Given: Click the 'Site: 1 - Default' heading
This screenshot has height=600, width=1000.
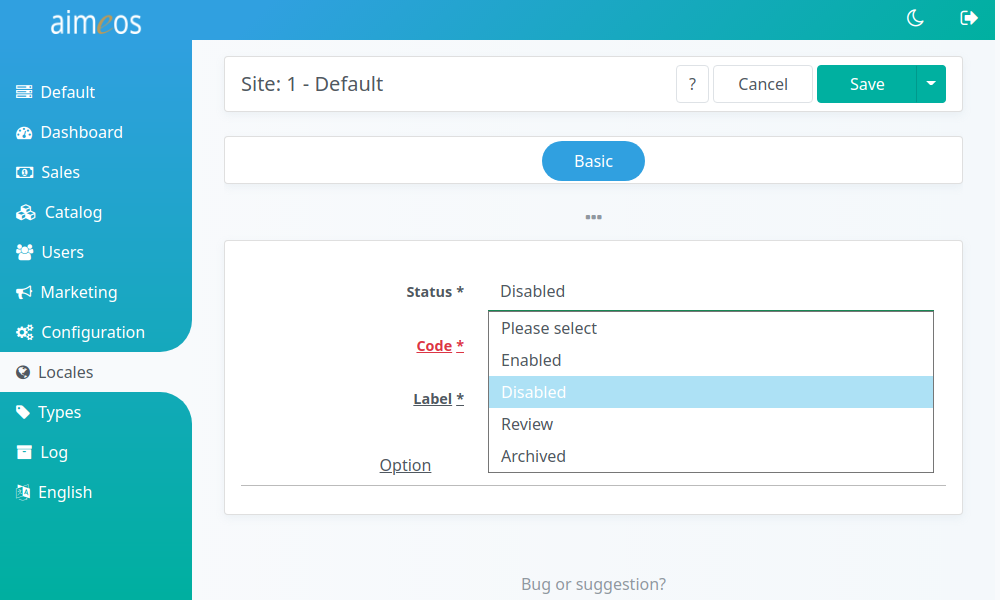Looking at the screenshot, I should [312, 84].
